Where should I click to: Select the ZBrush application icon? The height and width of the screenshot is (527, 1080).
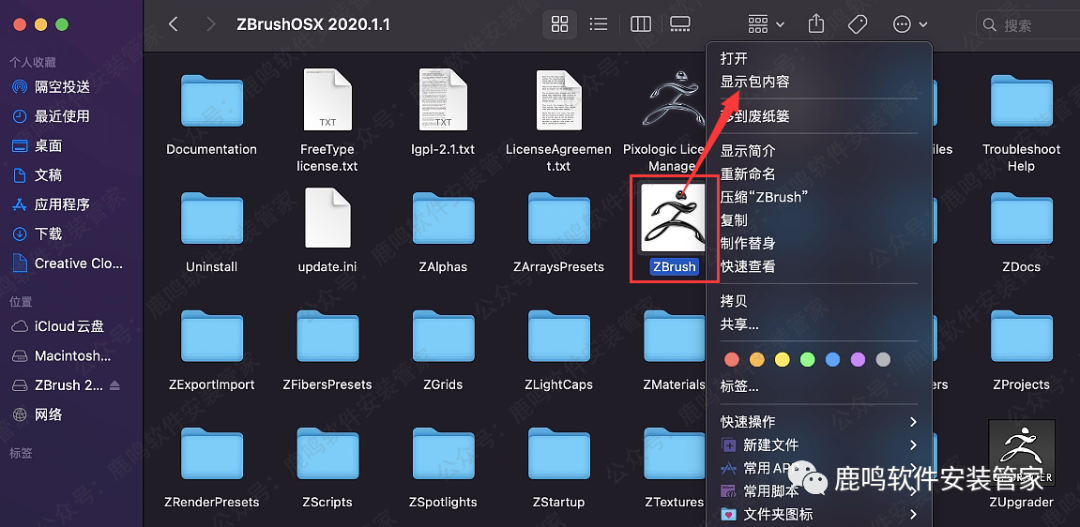click(x=674, y=219)
